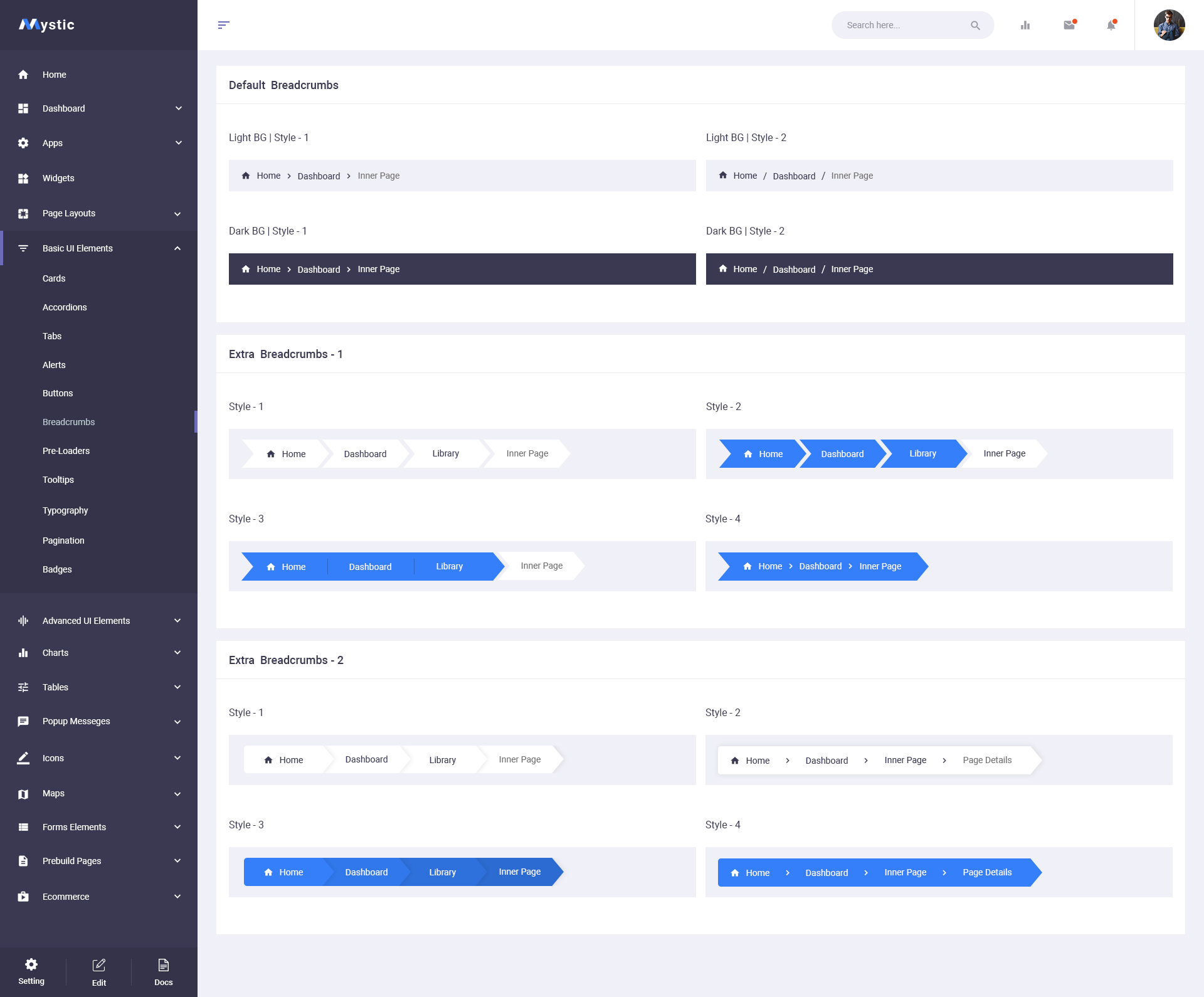Open the bar chart stats icon in header
Viewport: 1204px width, 997px height.
click(1025, 25)
